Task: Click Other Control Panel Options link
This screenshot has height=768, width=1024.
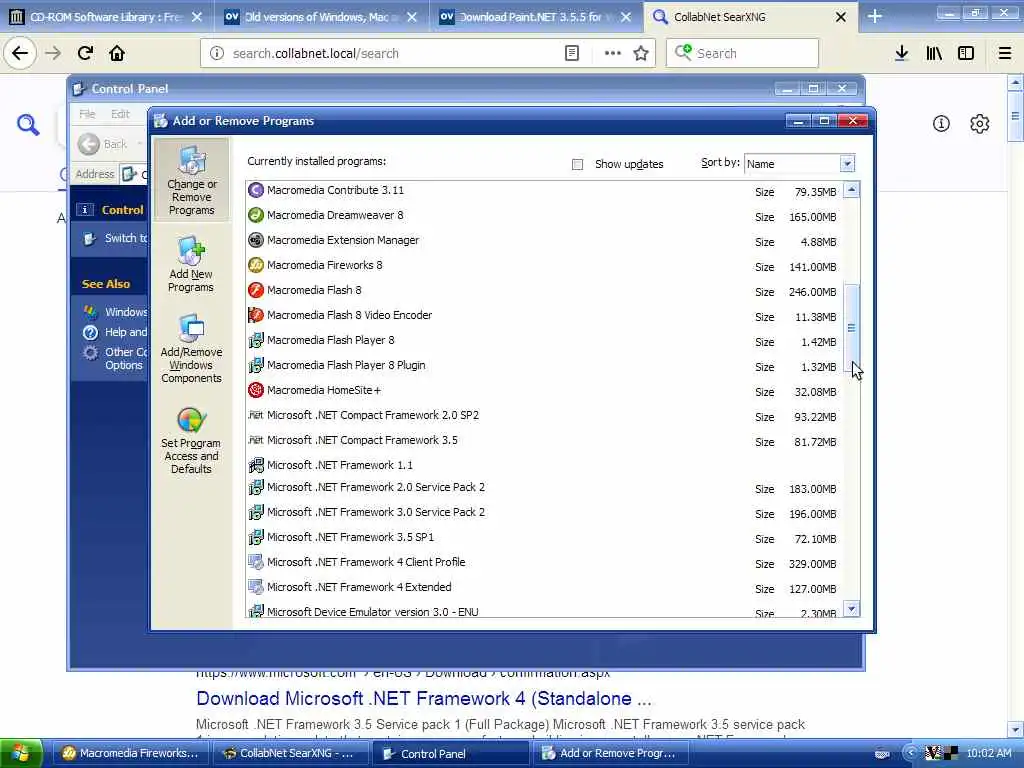Action: click(115, 358)
